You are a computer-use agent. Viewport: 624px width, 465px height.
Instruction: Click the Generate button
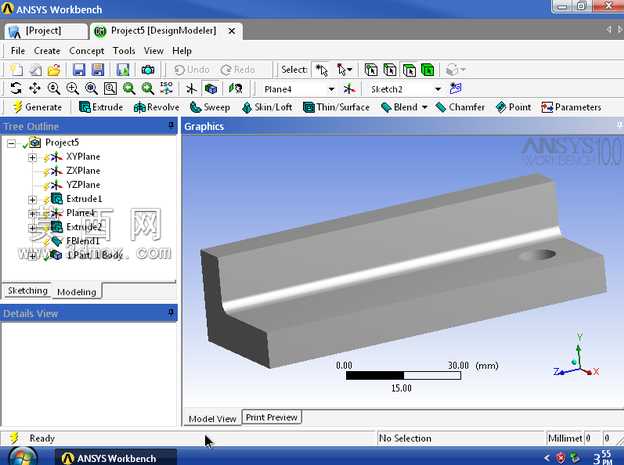[x=37, y=107]
